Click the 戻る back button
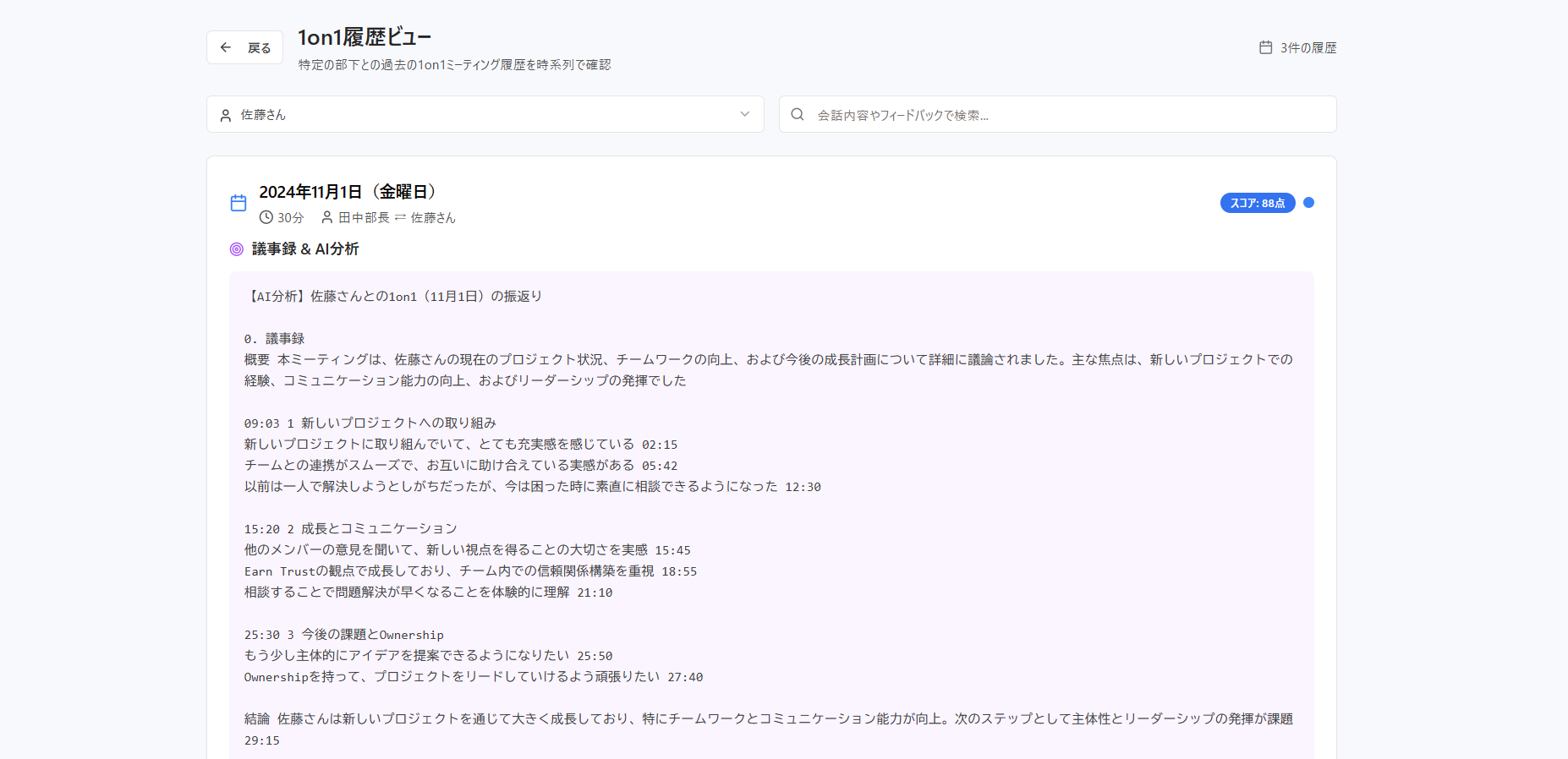1568x759 pixels. [x=244, y=48]
